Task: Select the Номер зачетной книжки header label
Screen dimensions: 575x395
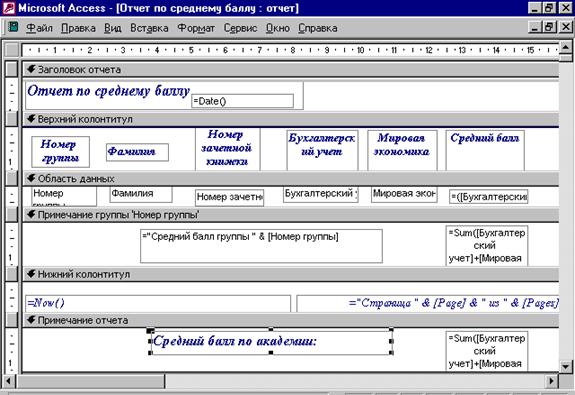Action: click(228, 149)
